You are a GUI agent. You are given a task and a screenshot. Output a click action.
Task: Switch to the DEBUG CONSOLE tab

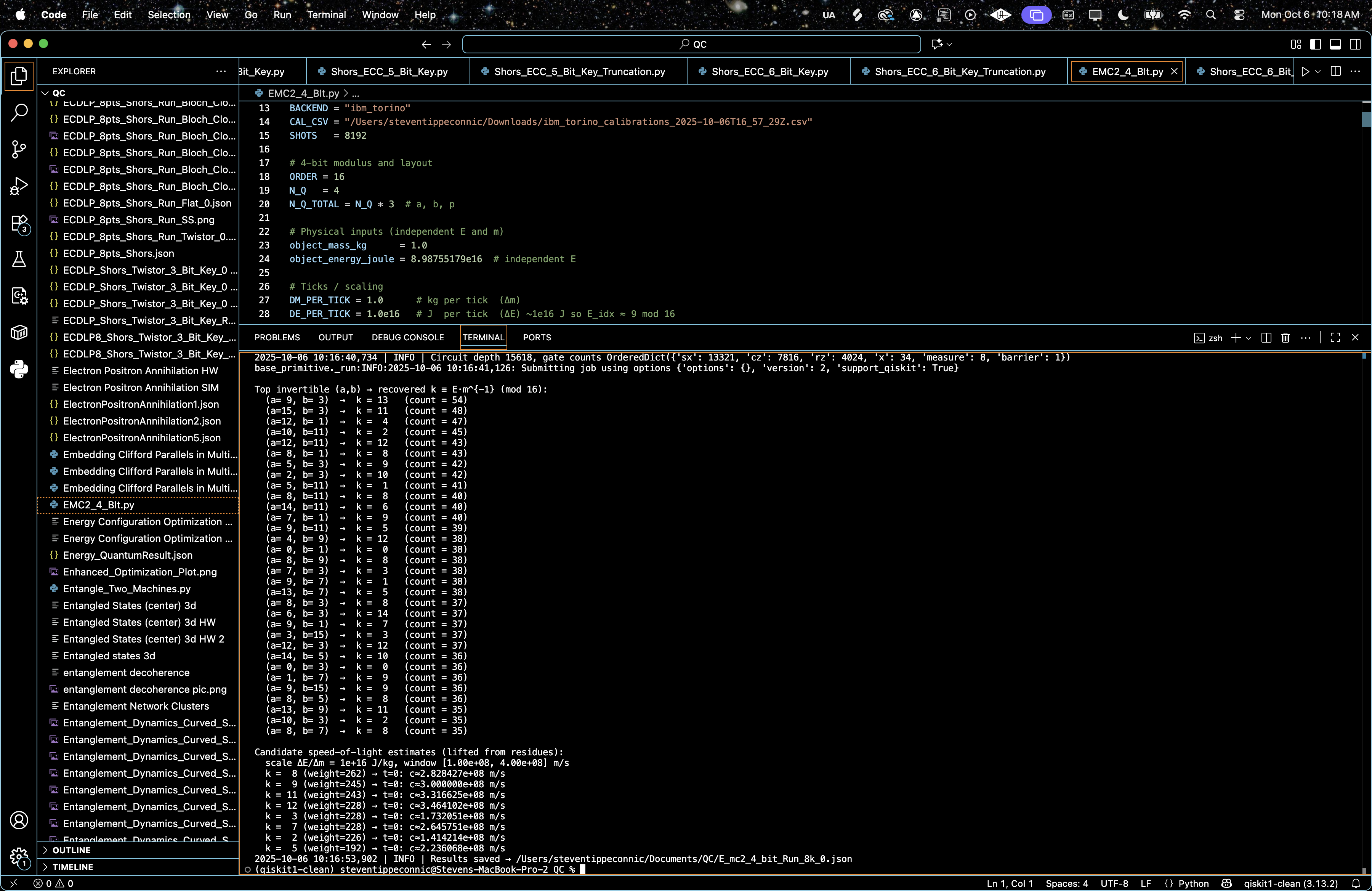pyautogui.click(x=407, y=338)
